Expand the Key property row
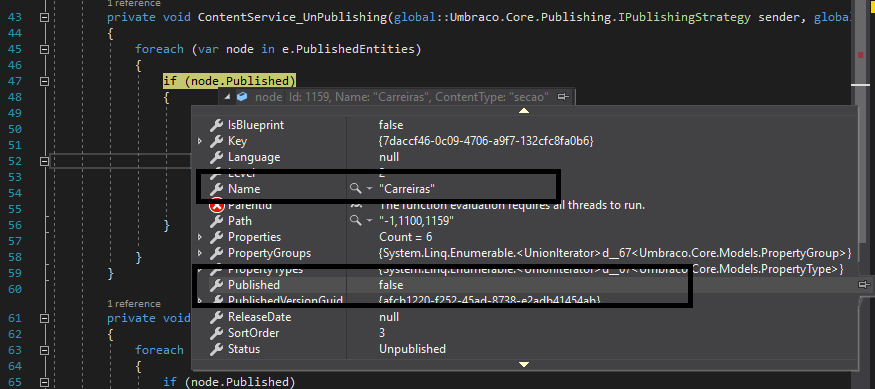The image size is (875, 389). (200, 141)
